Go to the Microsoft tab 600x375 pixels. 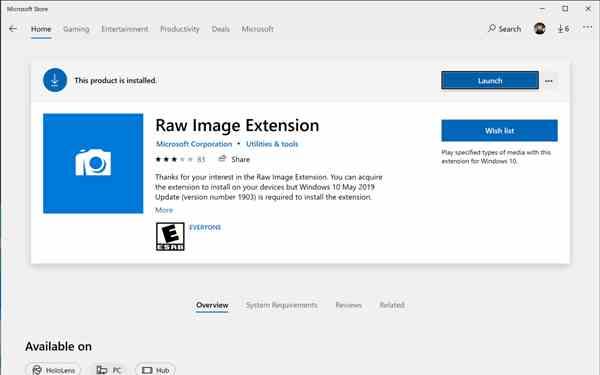click(x=258, y=29)
